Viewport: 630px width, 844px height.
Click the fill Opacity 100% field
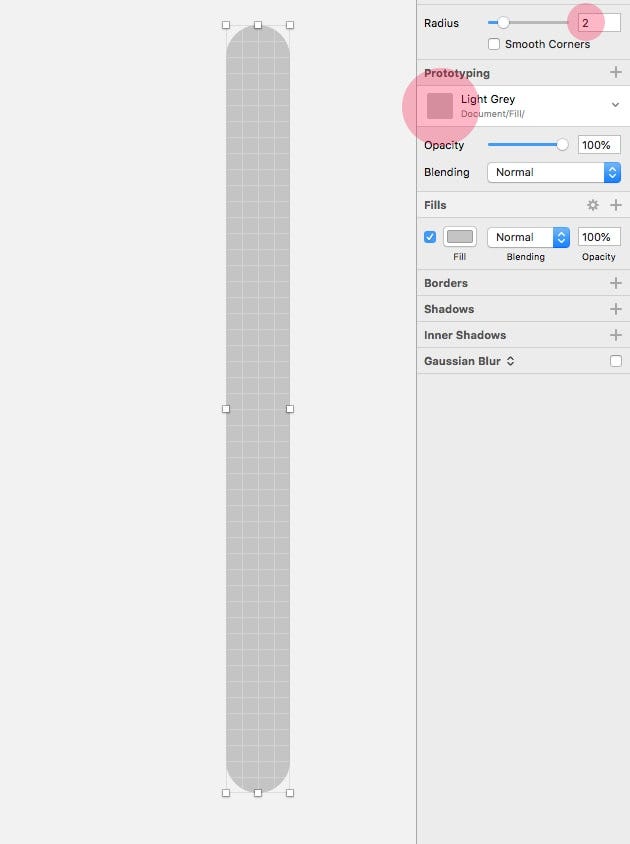(599, 237)
